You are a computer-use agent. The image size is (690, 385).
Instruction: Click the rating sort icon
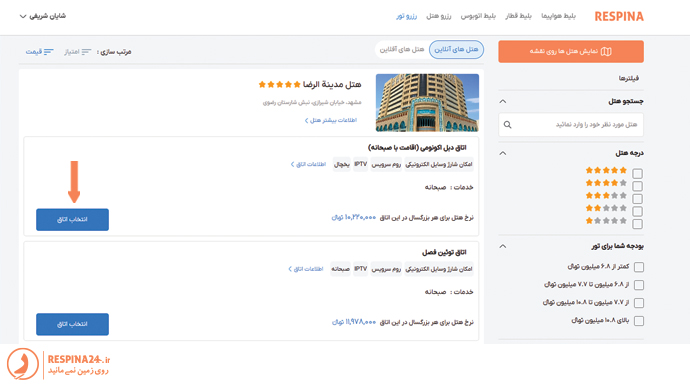tap(86, 52)
